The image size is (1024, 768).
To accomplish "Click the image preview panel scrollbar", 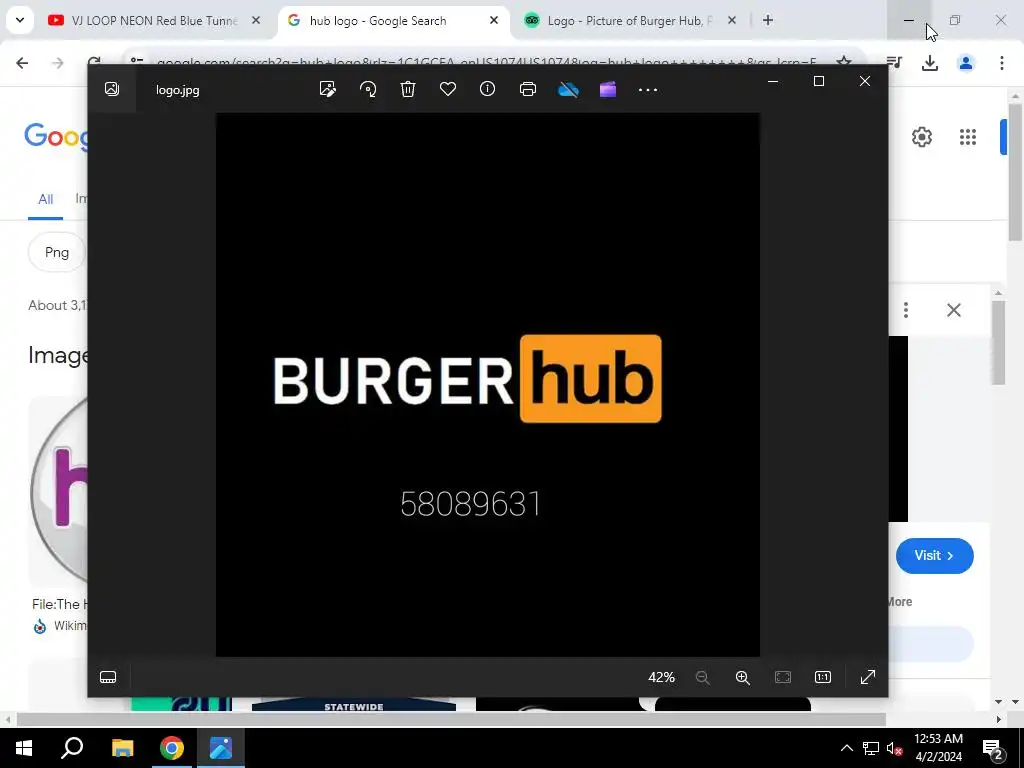I will 998,343.
